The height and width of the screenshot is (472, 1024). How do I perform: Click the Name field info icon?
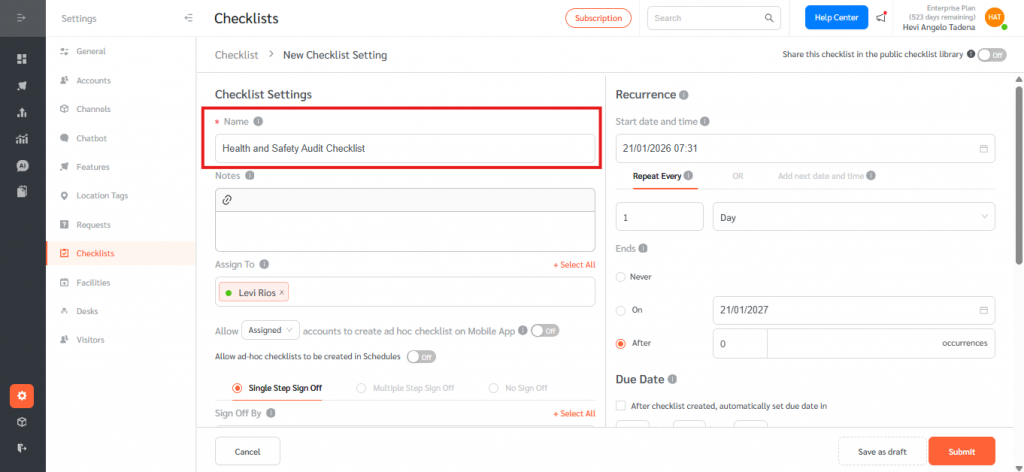point(258,121)
